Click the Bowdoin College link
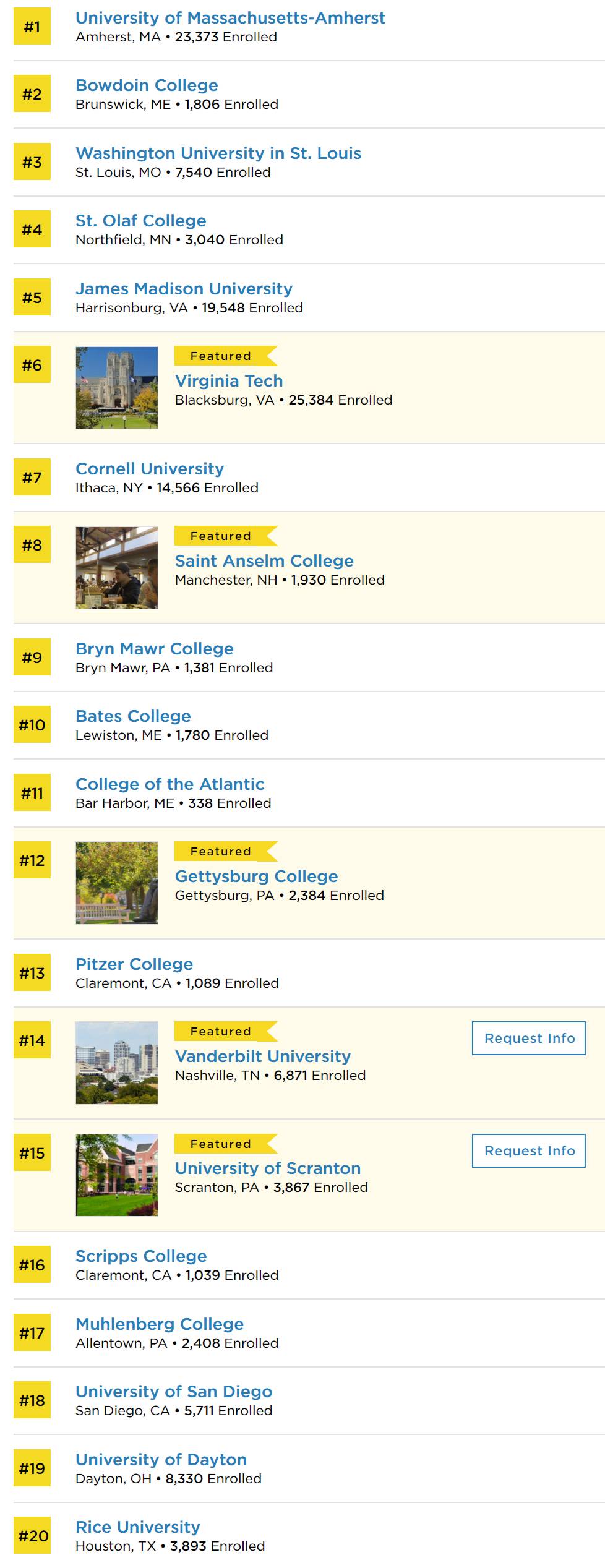605x1568 pixels. point(147,85)
